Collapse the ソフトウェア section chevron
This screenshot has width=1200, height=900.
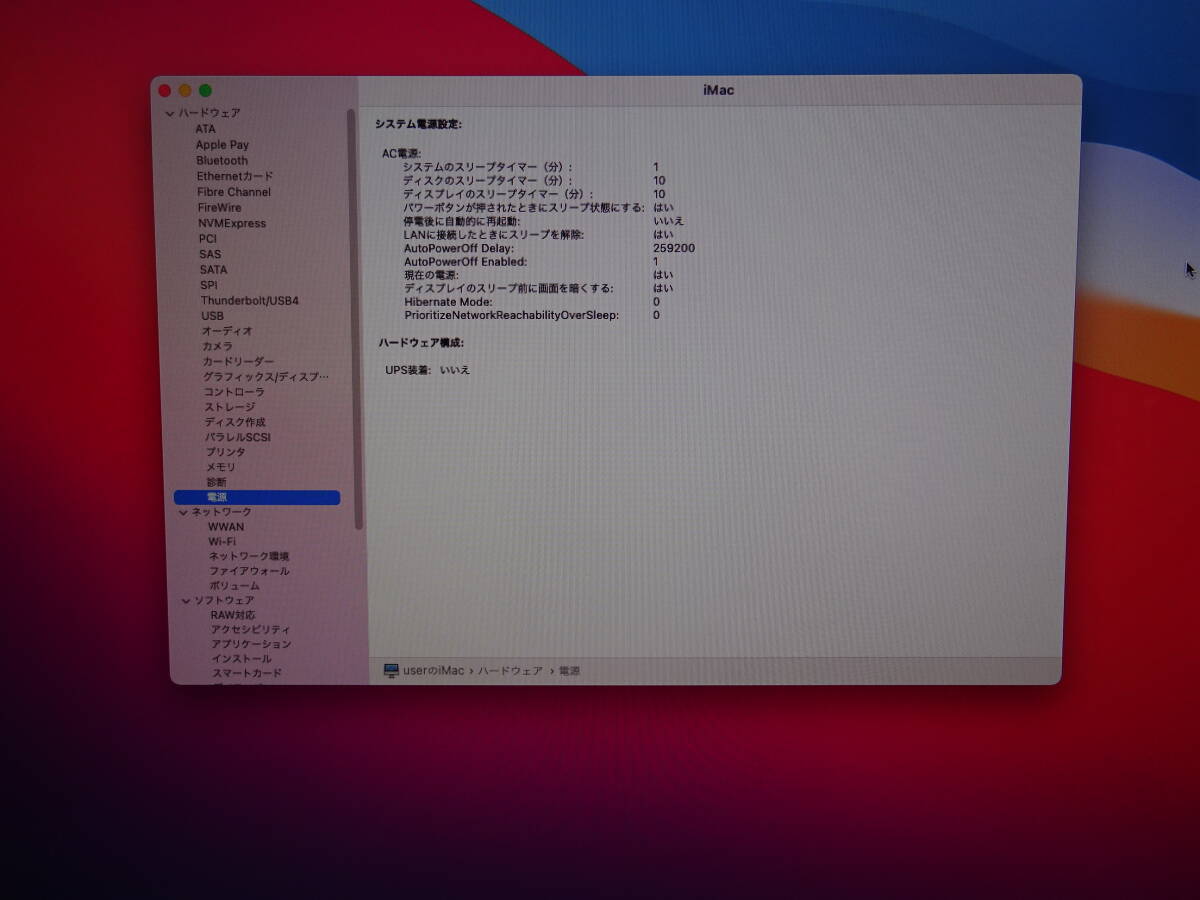click(186, 601)
